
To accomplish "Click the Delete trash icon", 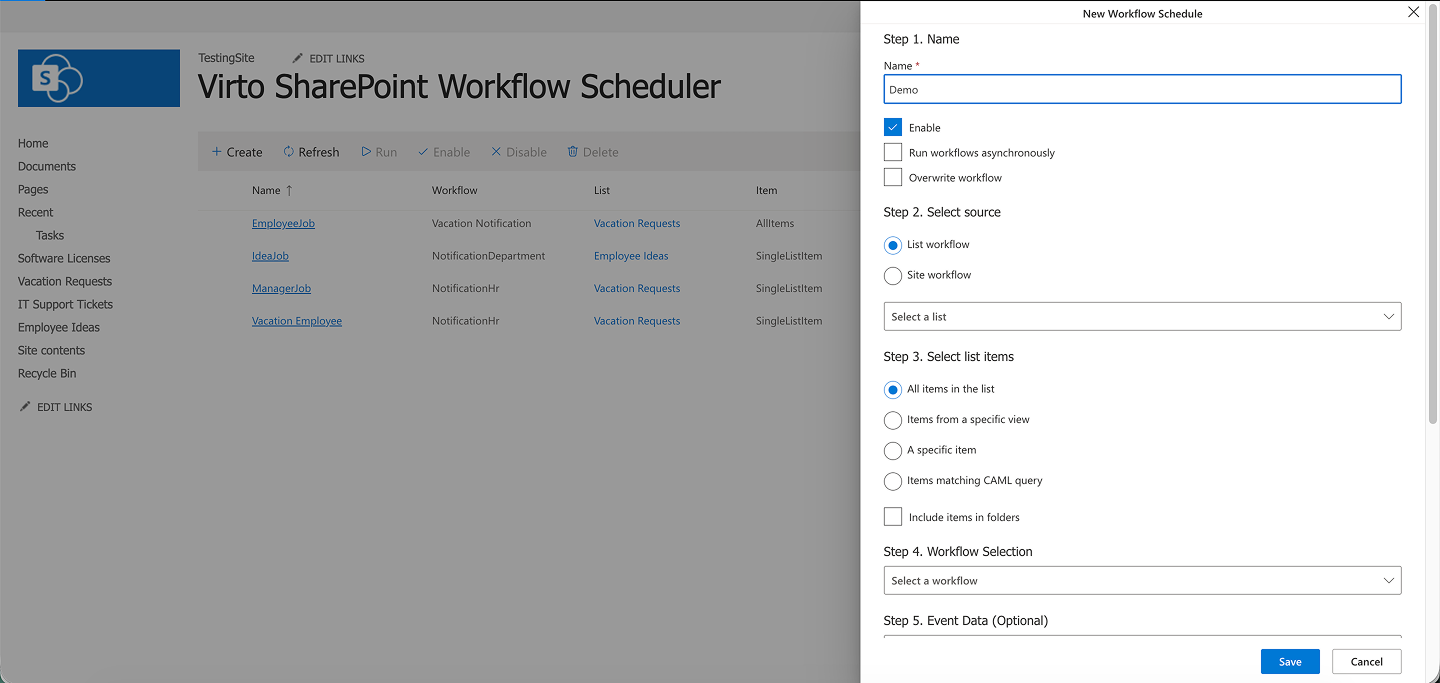I will (573, 152).
